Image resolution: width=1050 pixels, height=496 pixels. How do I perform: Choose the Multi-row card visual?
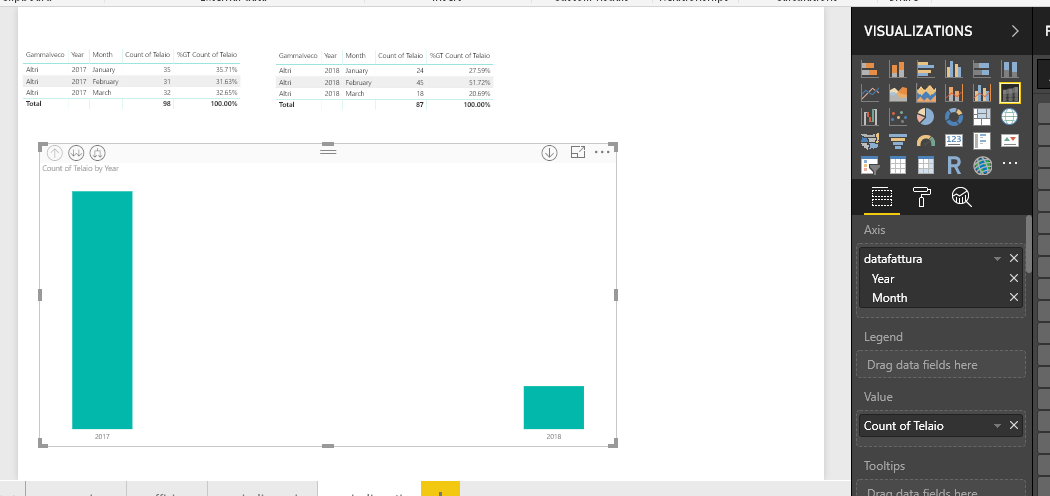pos(982,141)
